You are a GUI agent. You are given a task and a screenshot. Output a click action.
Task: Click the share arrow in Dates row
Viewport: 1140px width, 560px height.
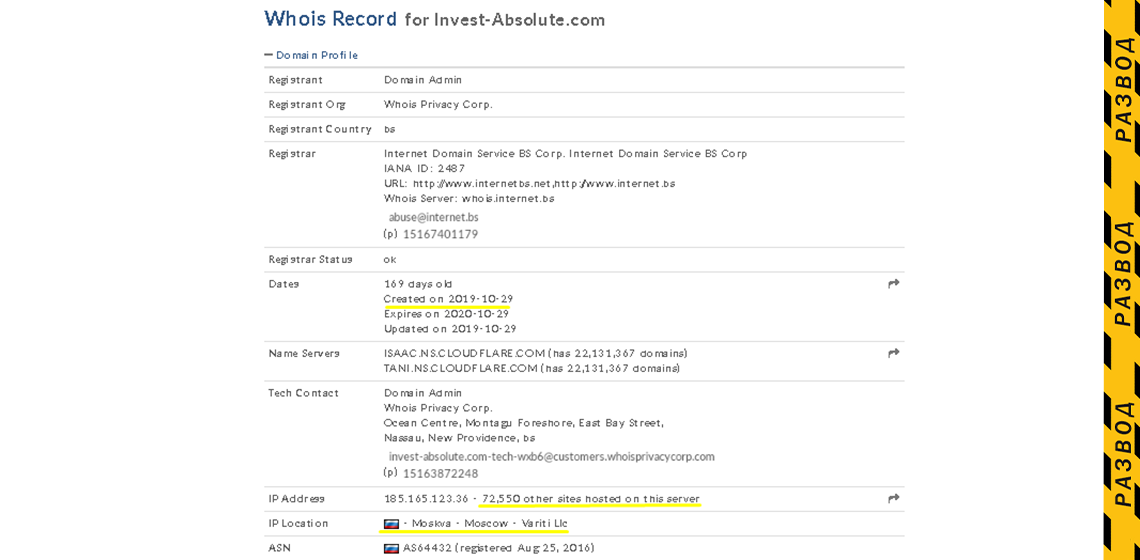[894, 284]
